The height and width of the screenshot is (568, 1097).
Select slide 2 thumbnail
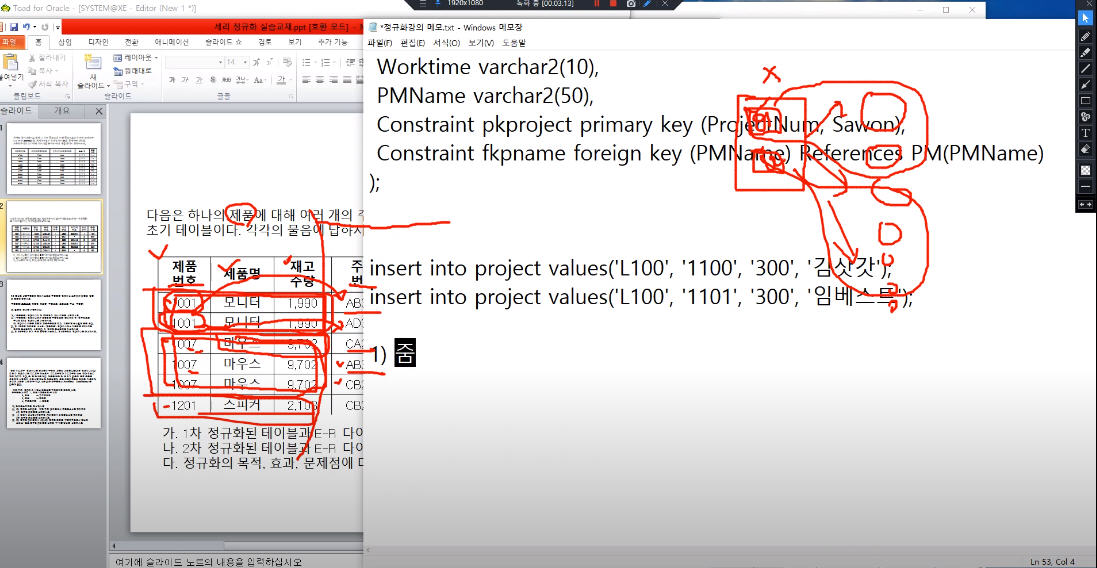[54, 236]
